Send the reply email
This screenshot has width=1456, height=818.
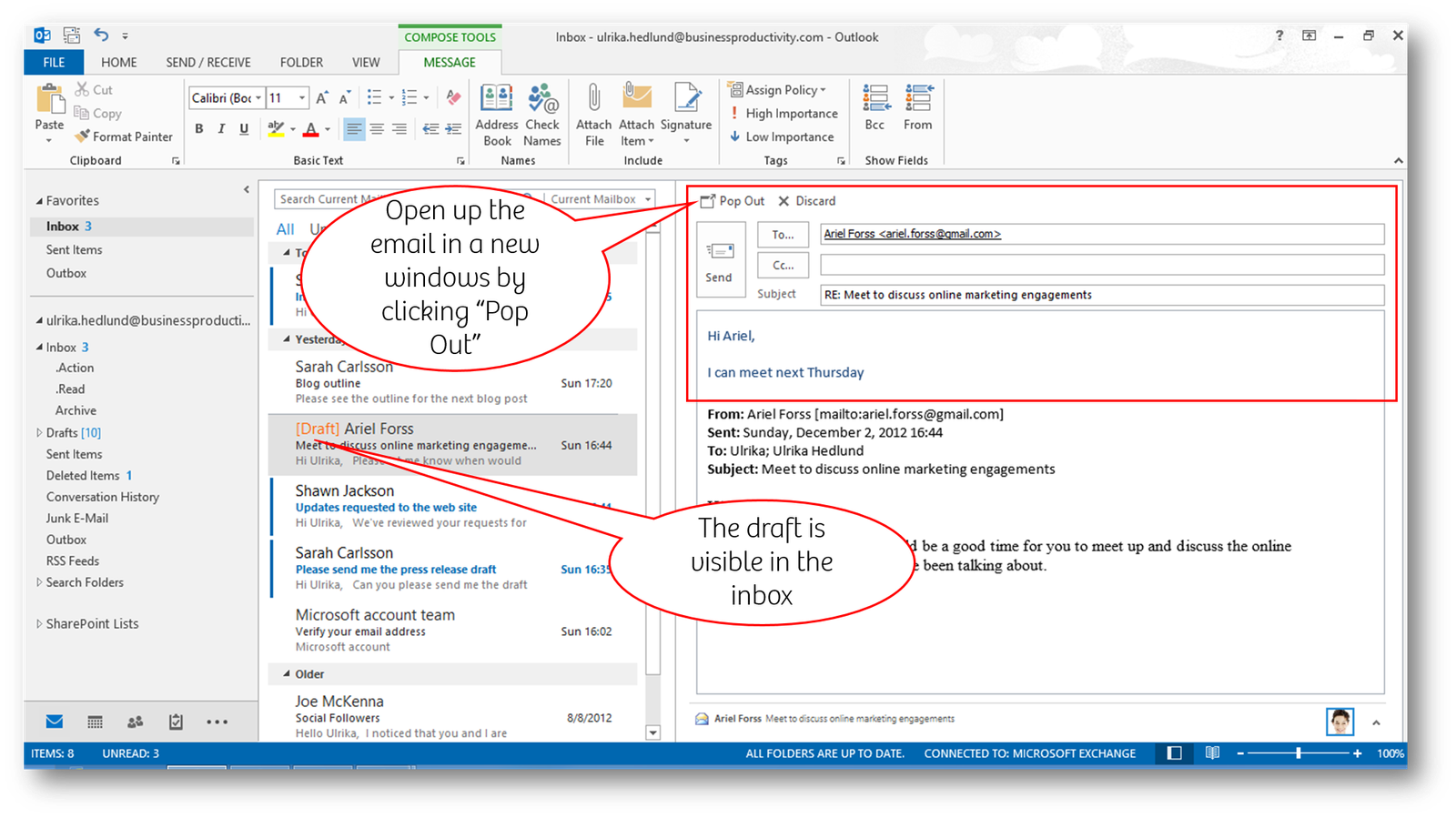click(x=719, y=259)
